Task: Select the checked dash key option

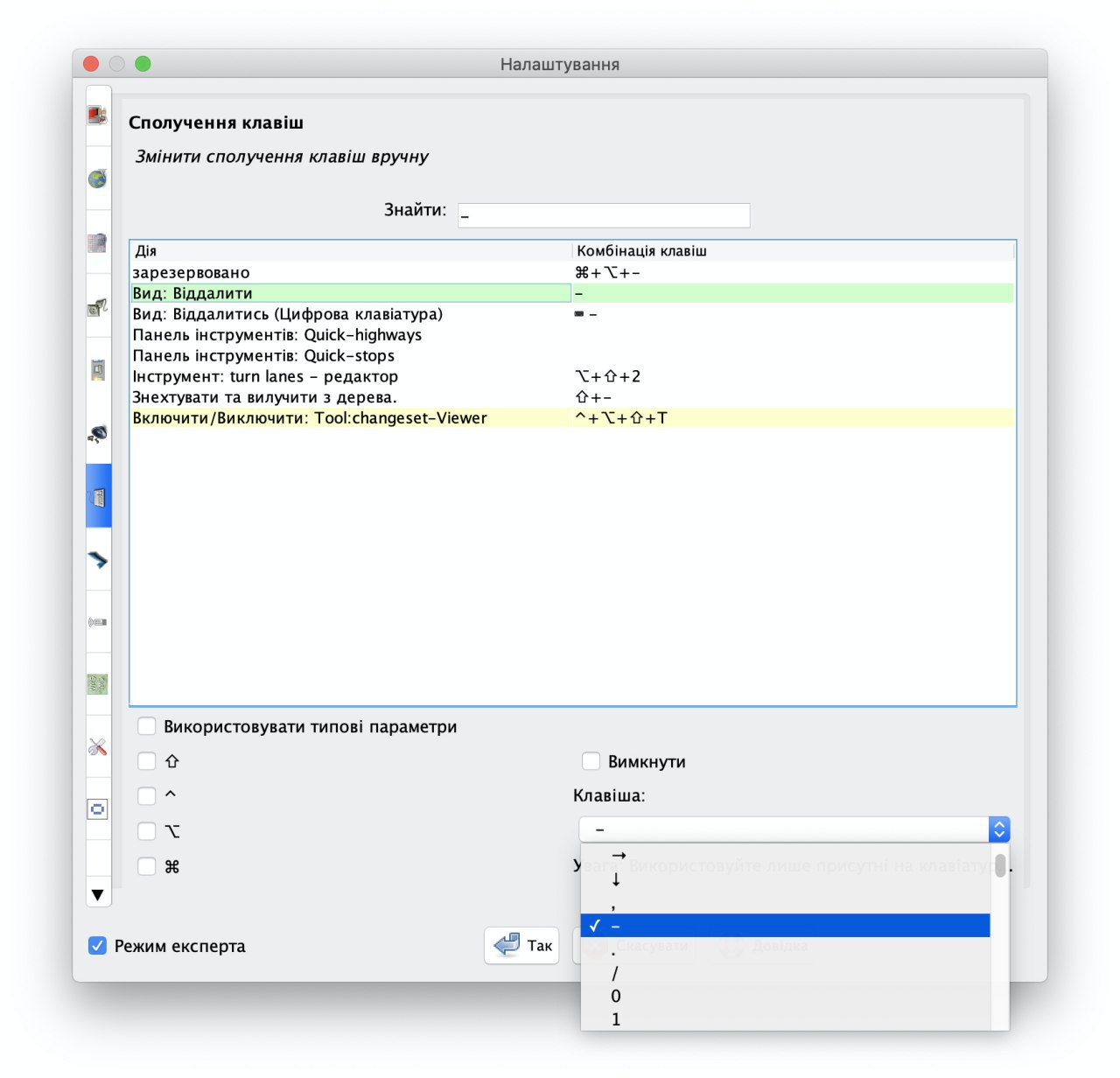Action: [786, 926]
